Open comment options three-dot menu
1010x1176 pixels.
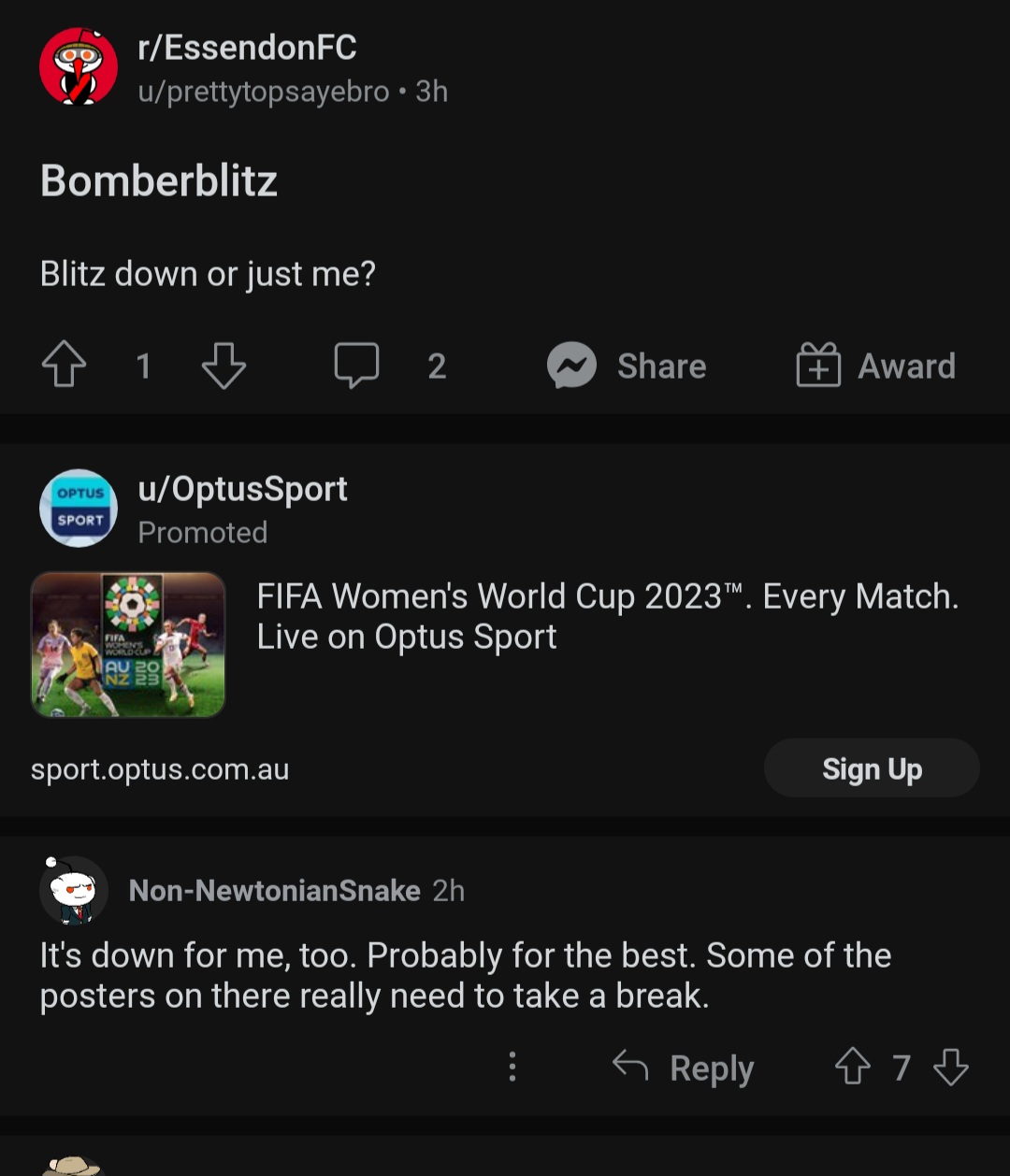[512, 1067]
